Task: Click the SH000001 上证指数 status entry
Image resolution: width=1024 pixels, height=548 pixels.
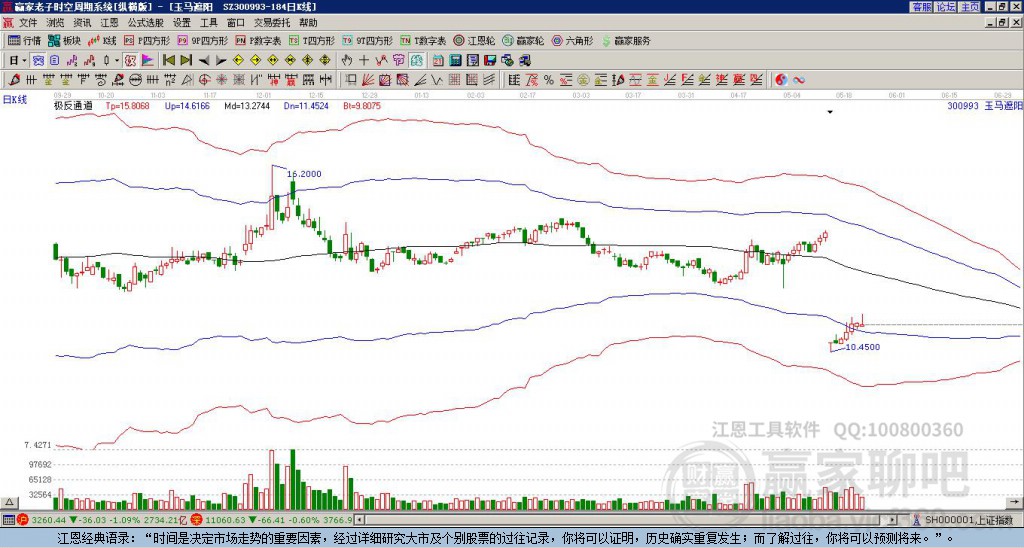Action: coord(969,520)
